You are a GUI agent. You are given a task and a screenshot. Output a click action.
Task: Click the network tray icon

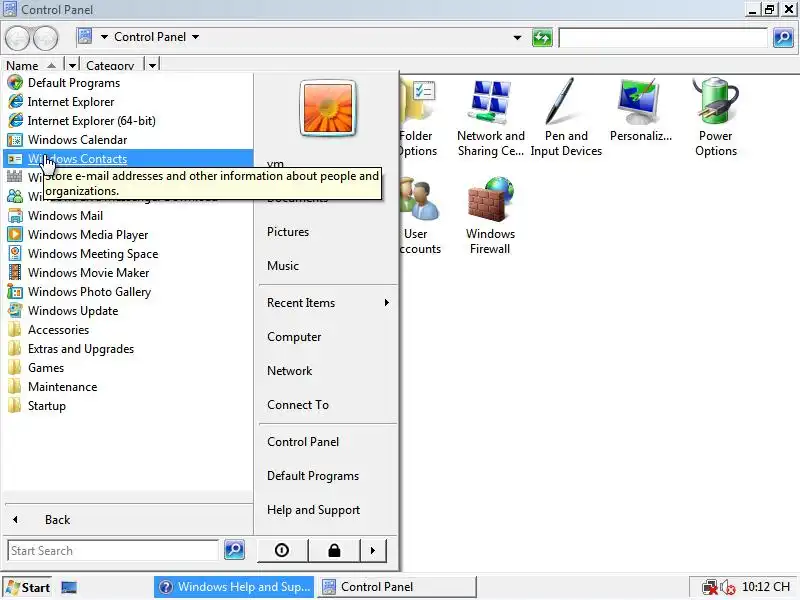[x=710, y=588]
